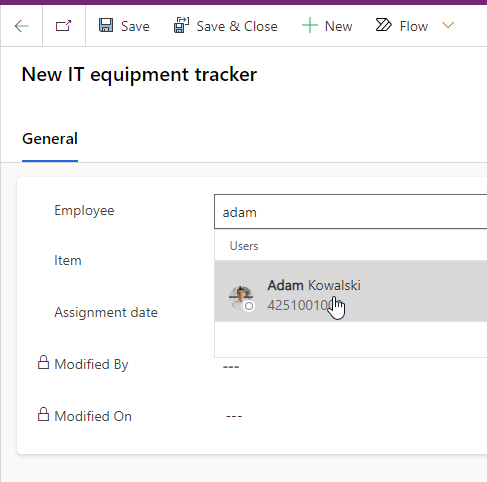Expand the Flow dropdown chevron
This screenshot has width=487, height=482.
point(448,25)
